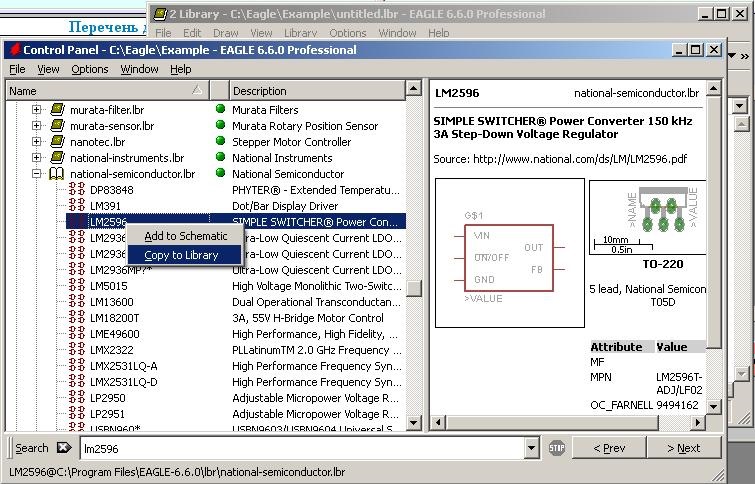755x484 pixels.
Task: Open the Control Panel Window menu
Action: 139,69
